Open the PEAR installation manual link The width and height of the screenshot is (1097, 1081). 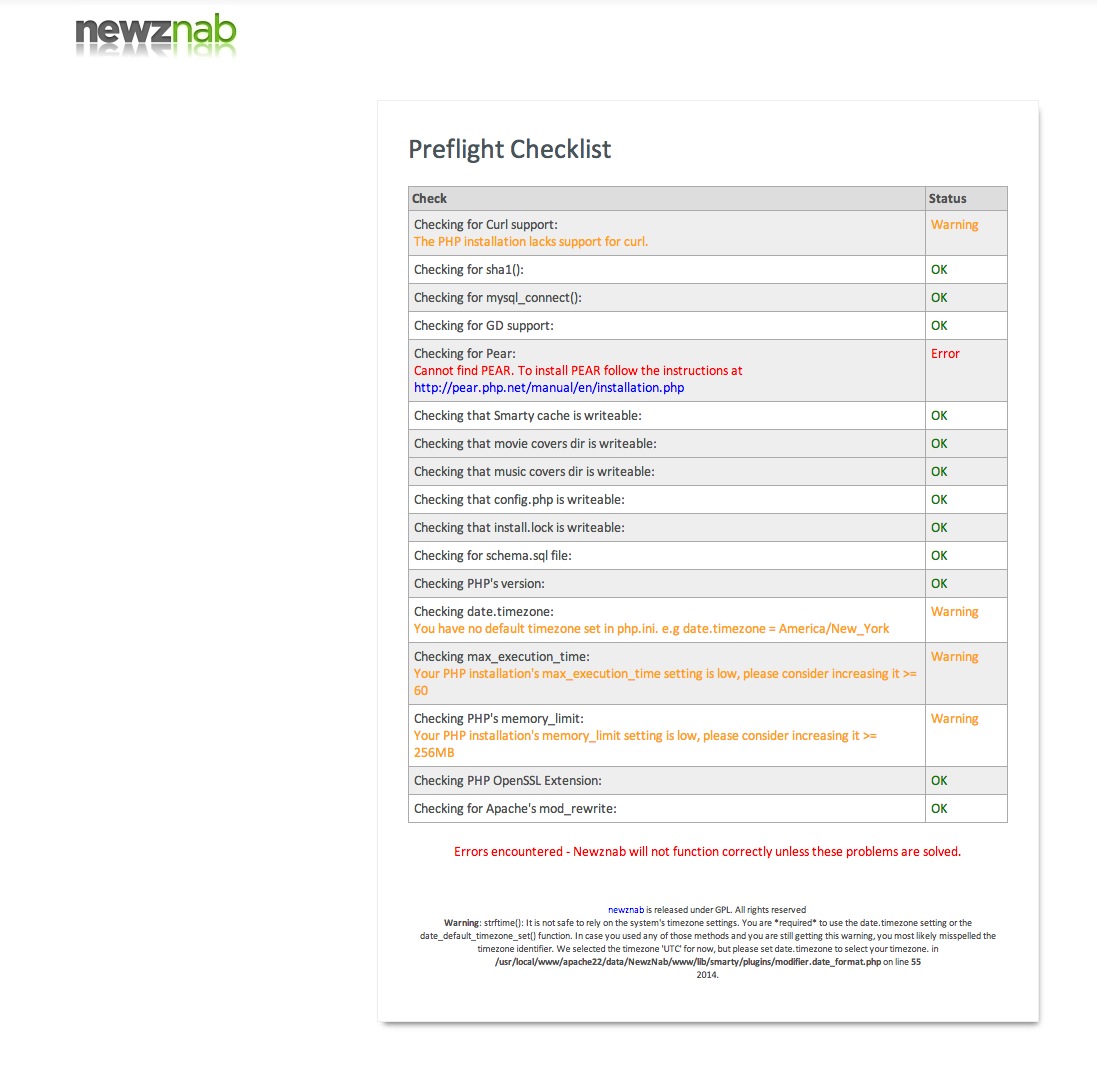point(548,388)
